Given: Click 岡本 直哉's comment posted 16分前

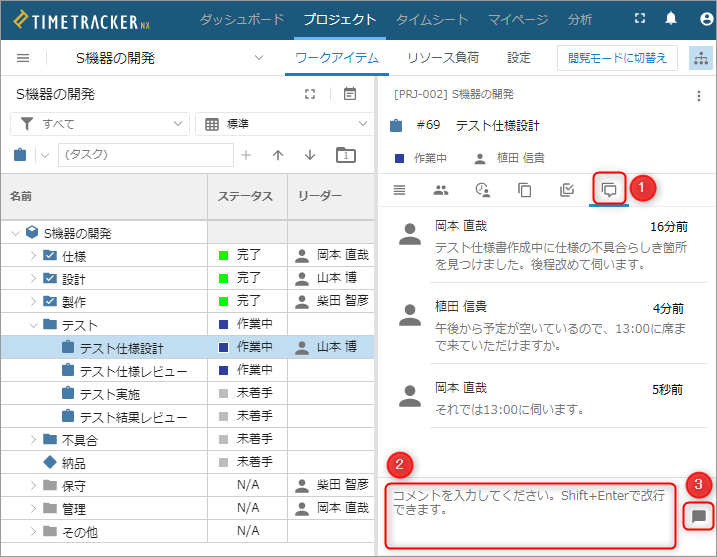Looking at the screenshot, I should (561, 256).
